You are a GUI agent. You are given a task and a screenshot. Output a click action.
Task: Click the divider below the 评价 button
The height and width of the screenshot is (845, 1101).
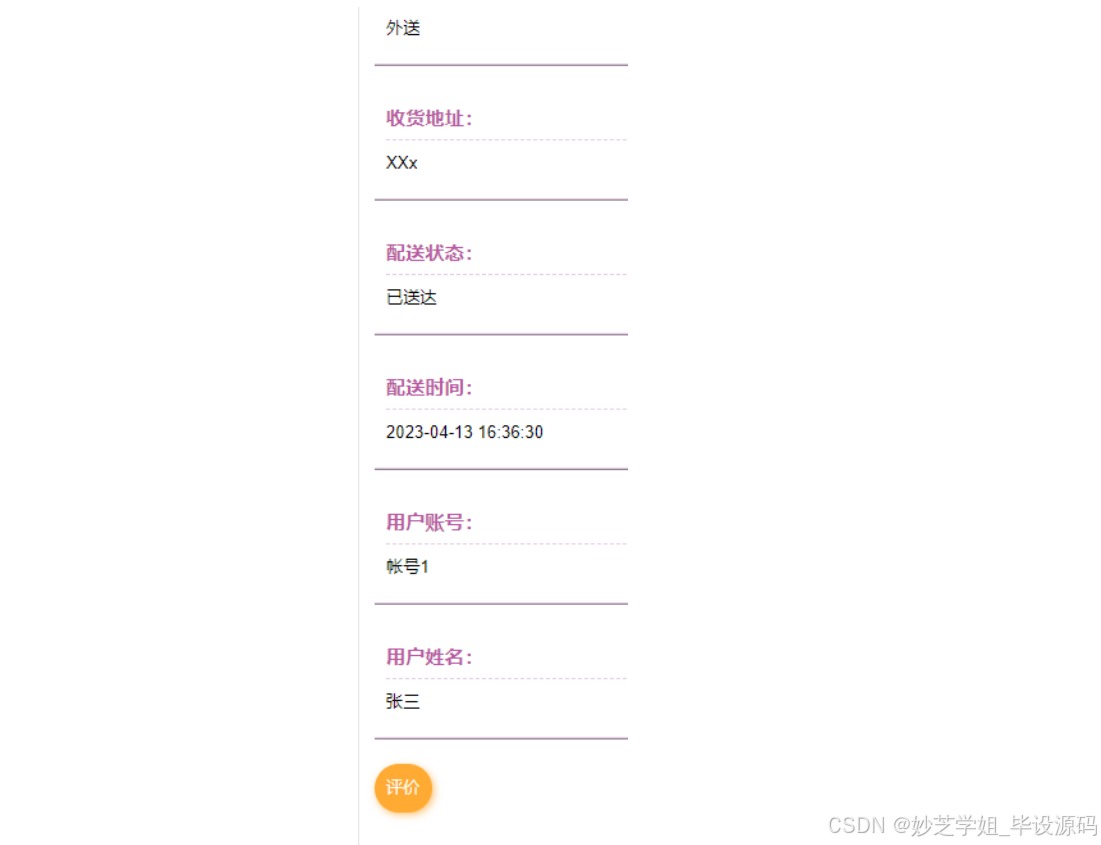500,740
